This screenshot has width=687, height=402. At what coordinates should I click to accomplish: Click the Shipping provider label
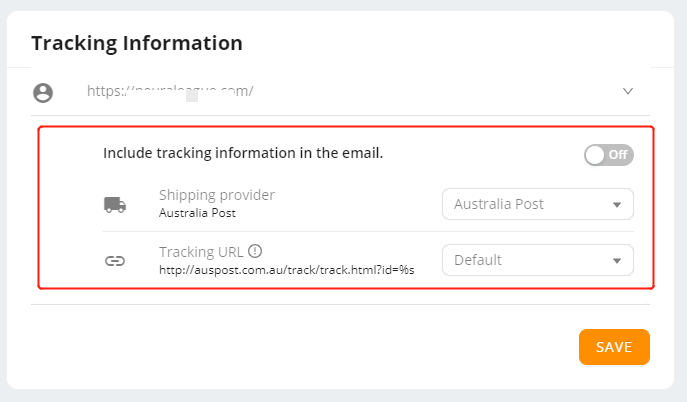(x=217, y=195)
